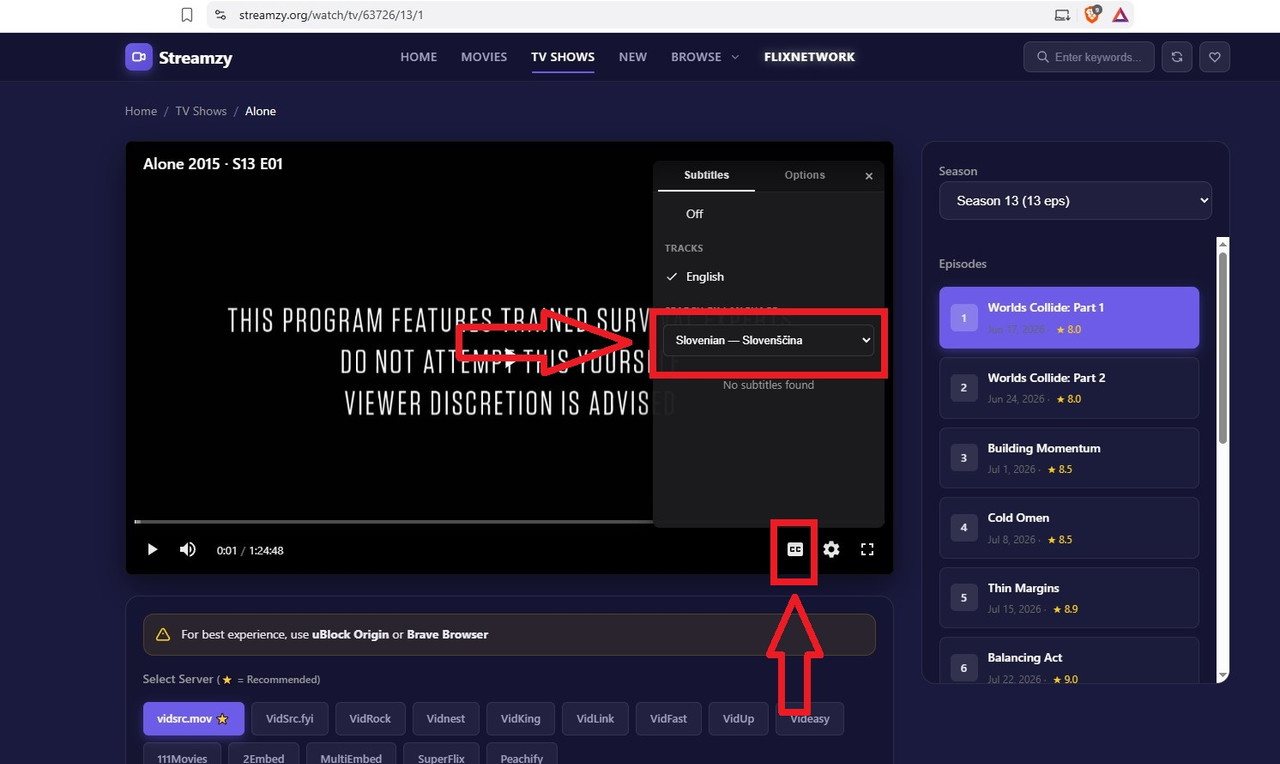This screenshot has height=764, width=1280.
Task: Open player settings gear
Action: point(831,549)
